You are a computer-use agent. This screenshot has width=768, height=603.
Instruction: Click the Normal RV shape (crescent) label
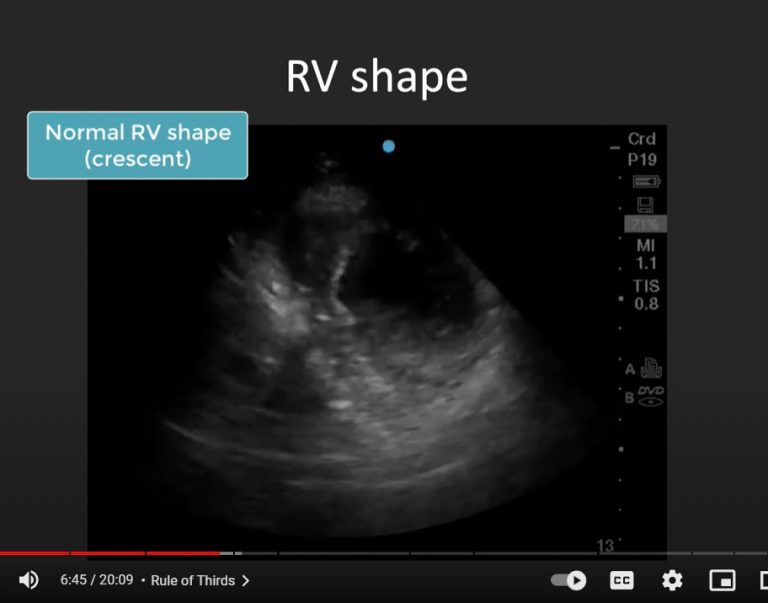point(138,145)
